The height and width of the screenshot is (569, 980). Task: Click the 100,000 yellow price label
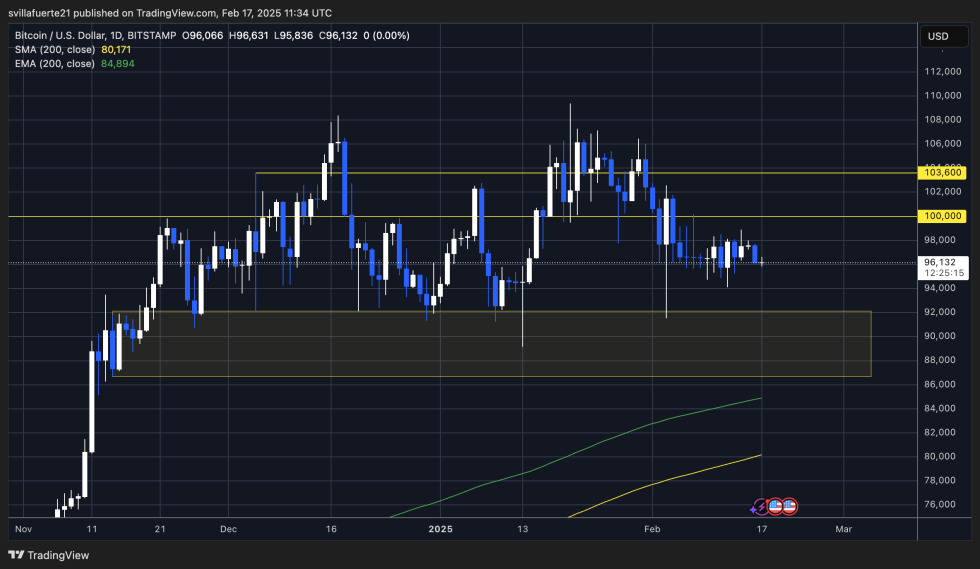click(x=943, y=216)
